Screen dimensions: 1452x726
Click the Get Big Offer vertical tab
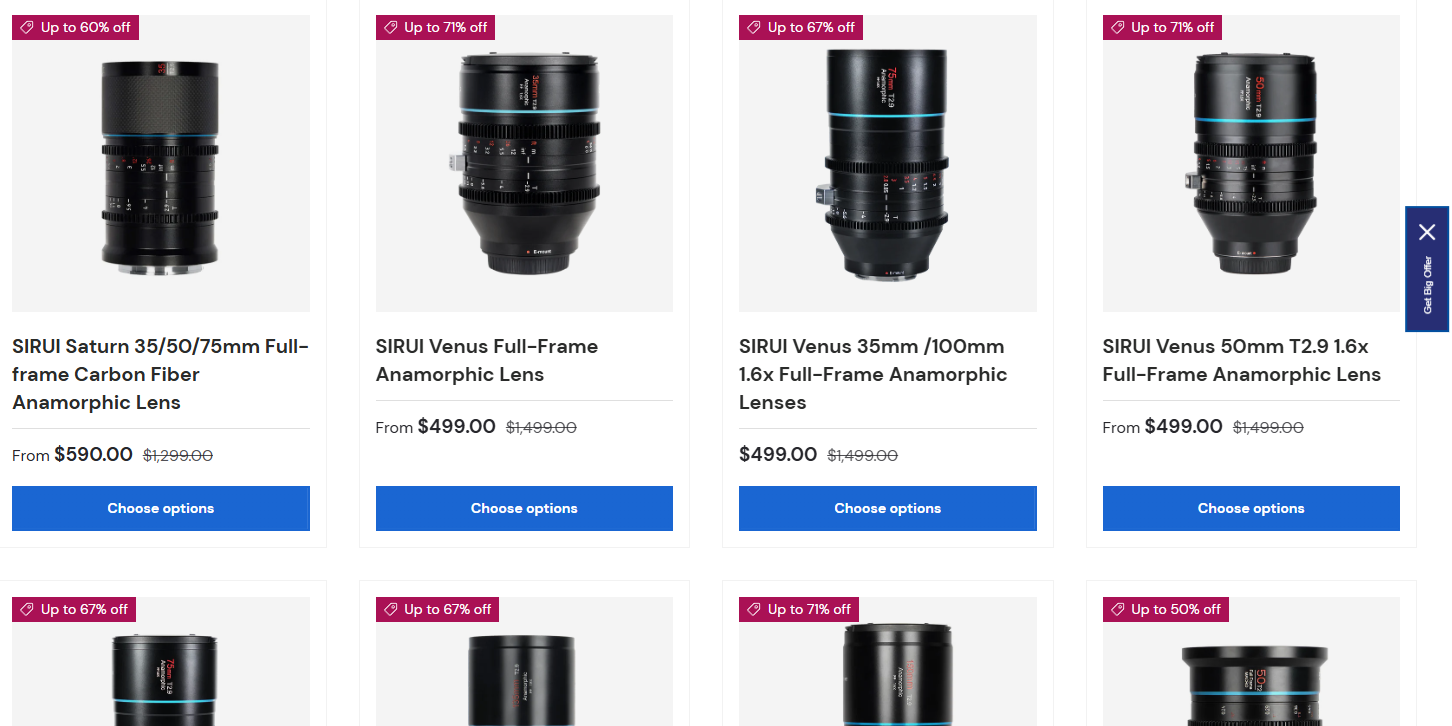pyautogui.click(x=1427, y=285)
